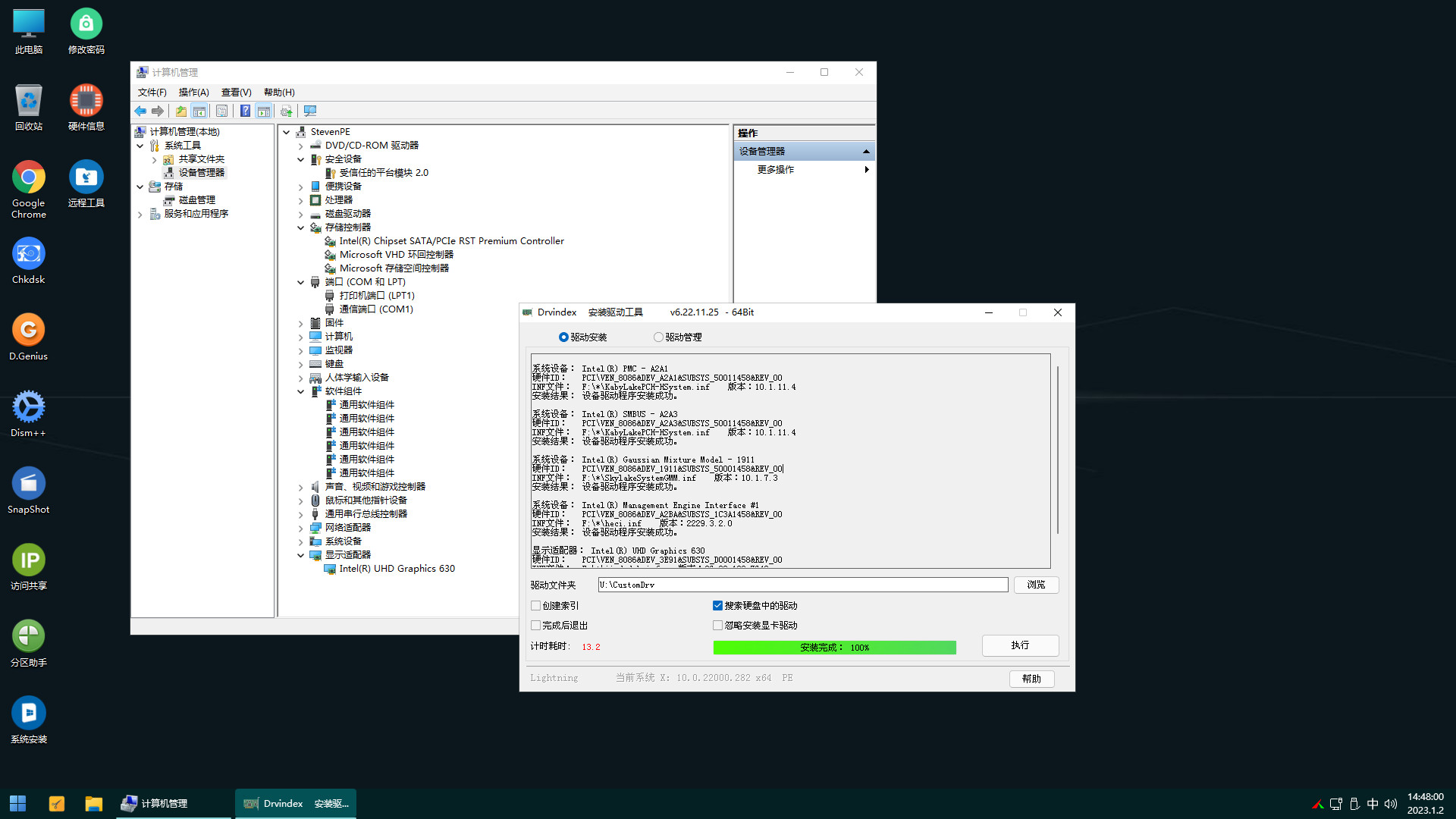This screenshot has height=819, width=1456.
Task: Click the volume icon in system tray
Action: [1391, 804]
